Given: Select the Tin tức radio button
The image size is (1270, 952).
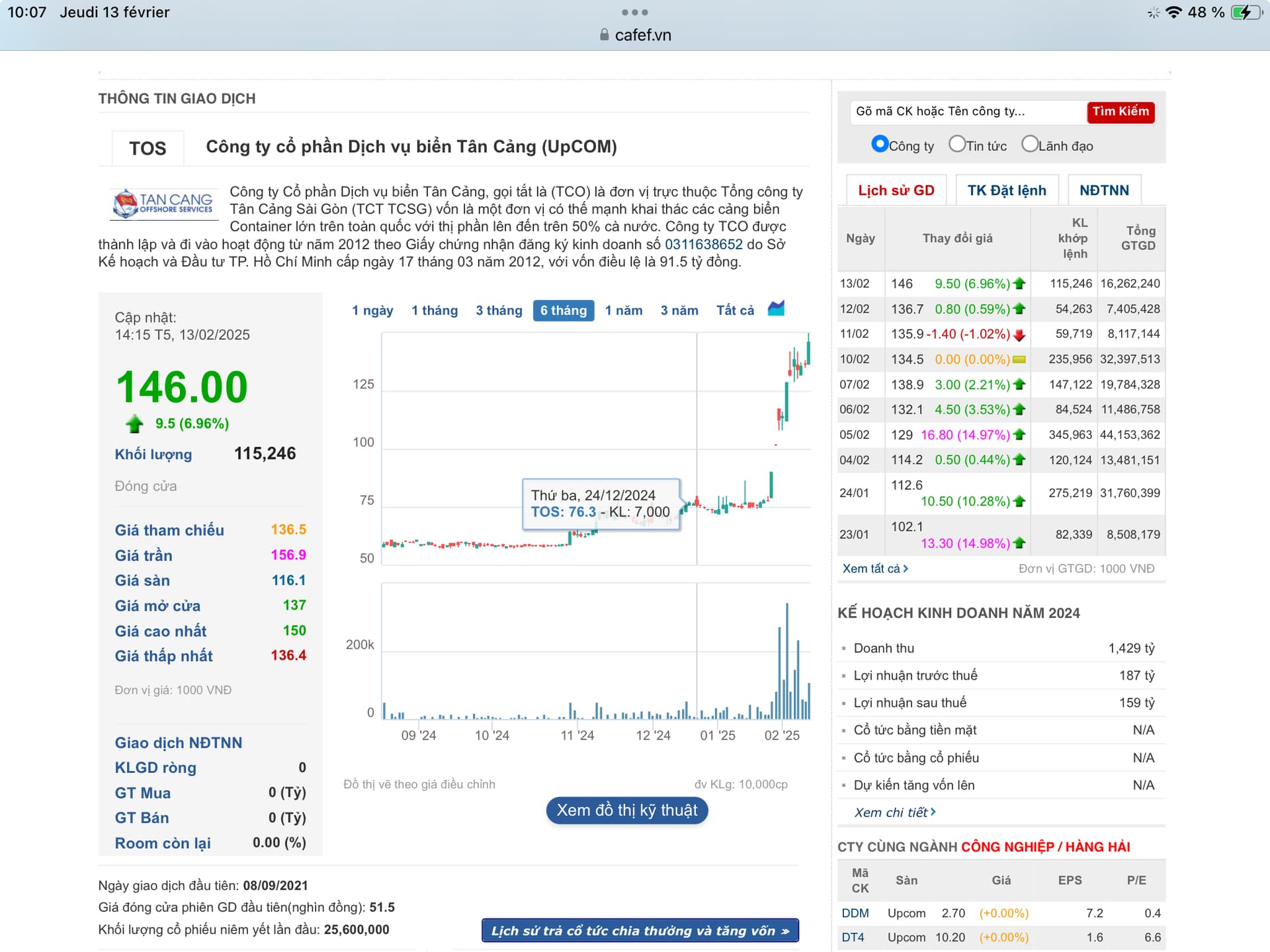Looking at the screenshot, I should [x=956, y=144].
